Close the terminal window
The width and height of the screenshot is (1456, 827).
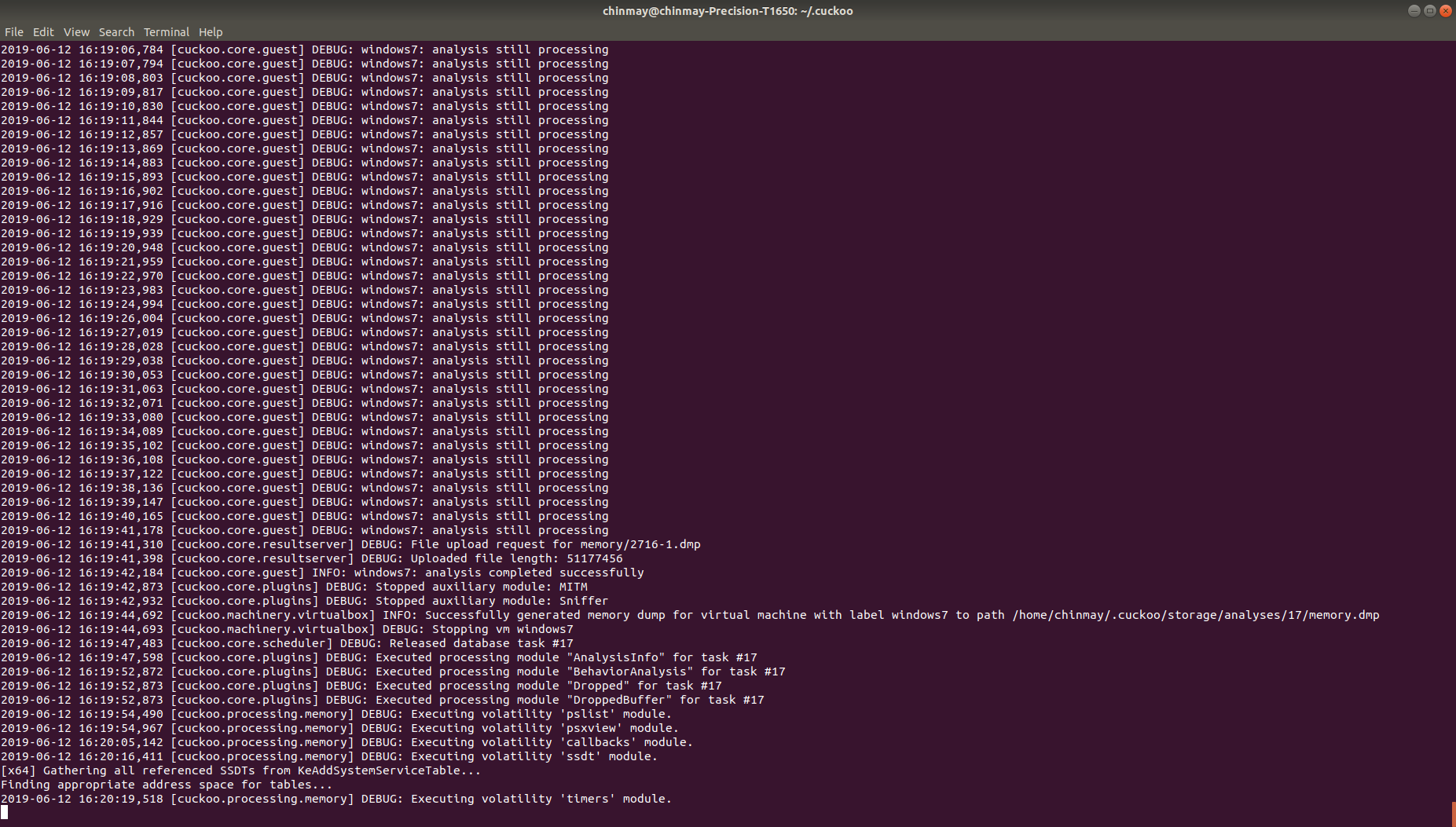click(x=1447, y=10)
